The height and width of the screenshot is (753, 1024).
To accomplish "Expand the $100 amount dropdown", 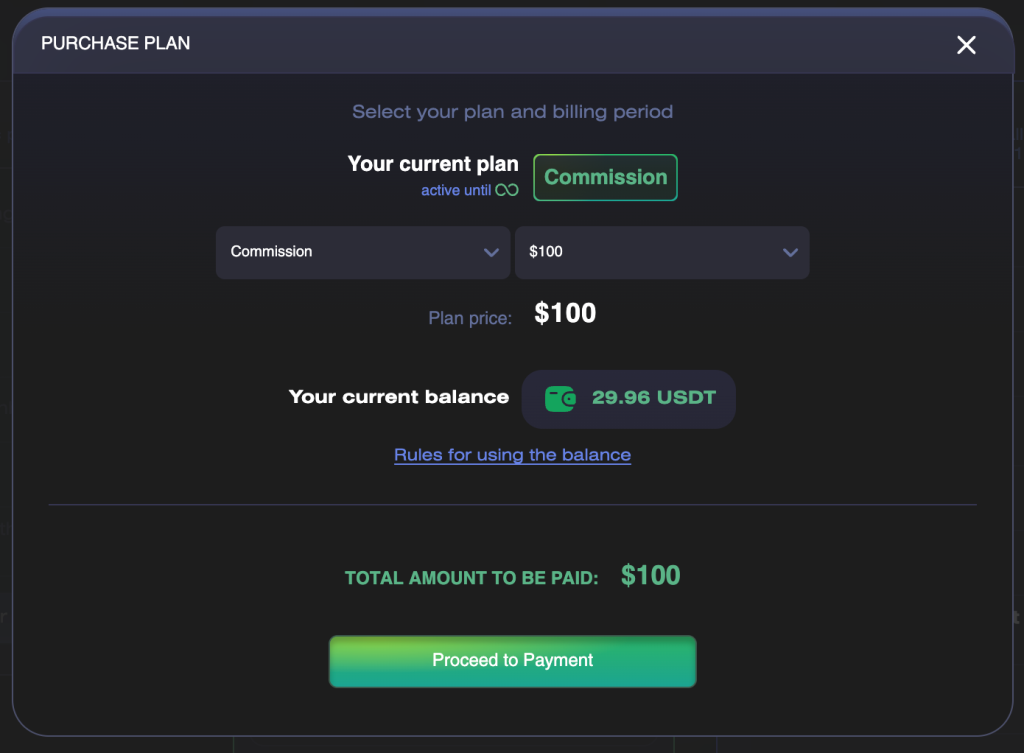I will click(662, 253).
